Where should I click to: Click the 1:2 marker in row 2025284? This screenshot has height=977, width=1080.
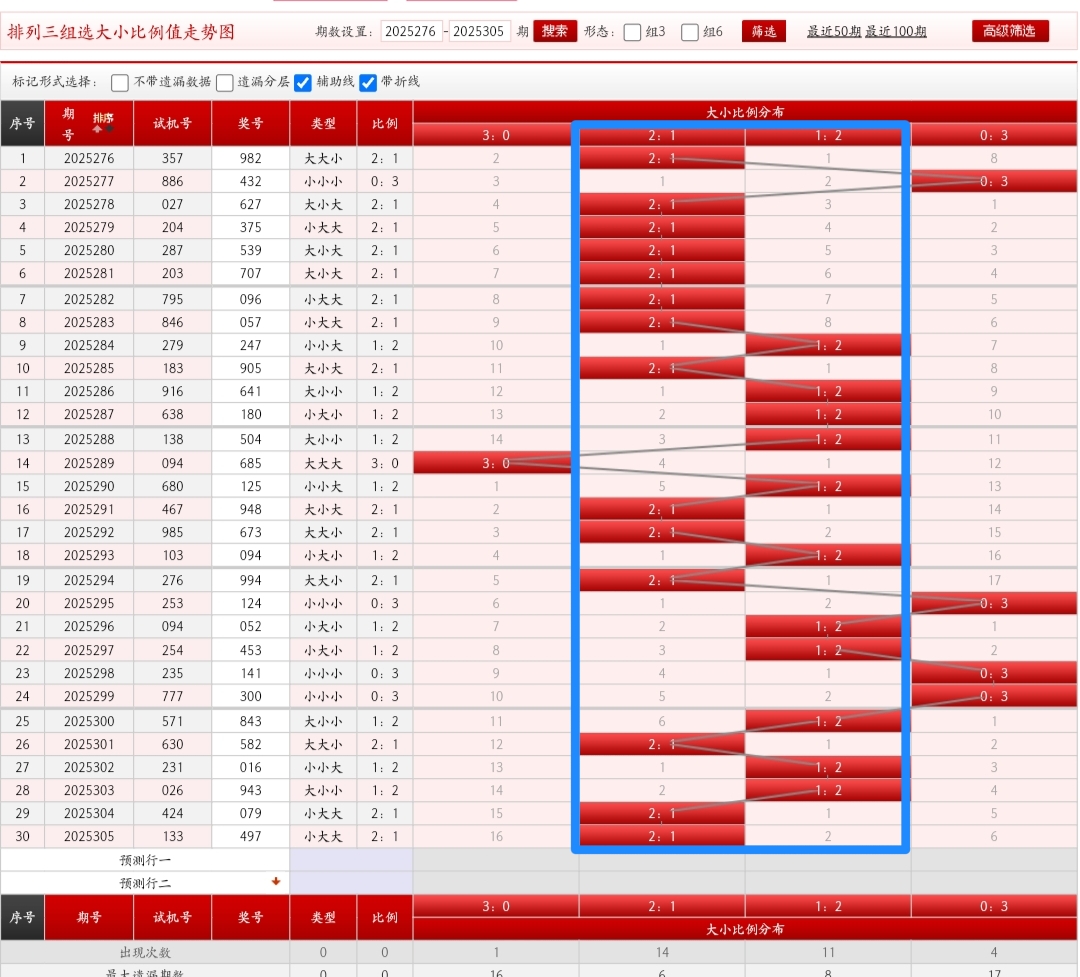828,345
